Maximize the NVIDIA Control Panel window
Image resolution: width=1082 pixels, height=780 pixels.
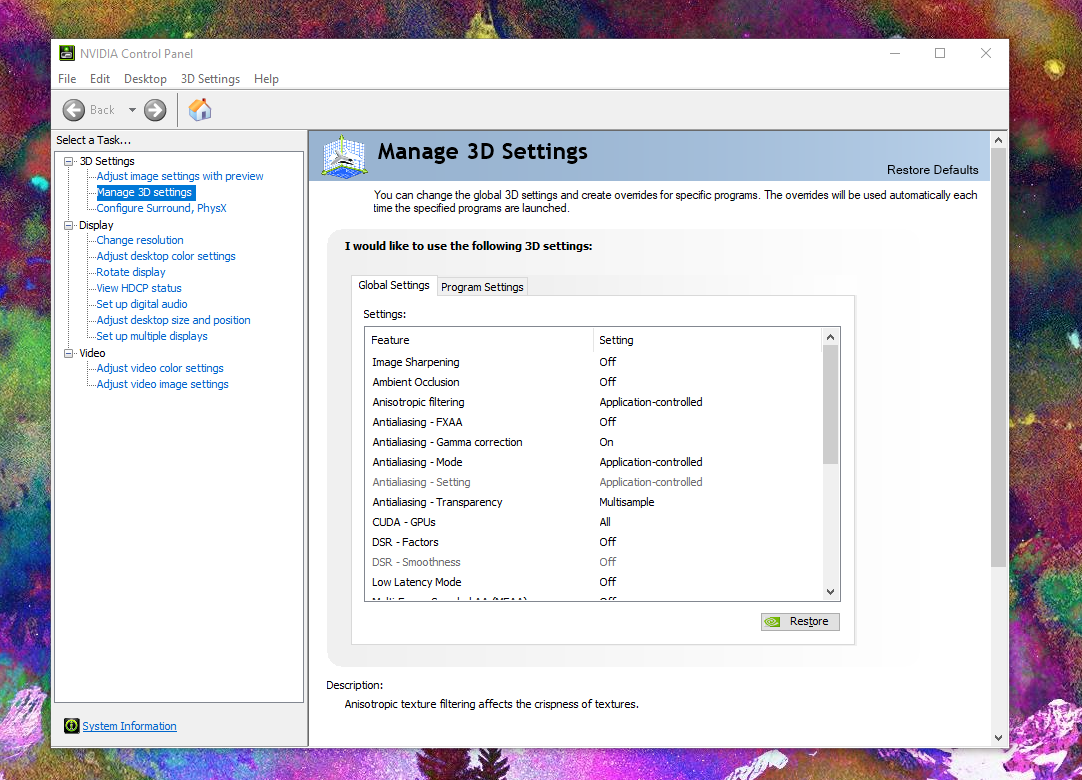pos(940,53)
